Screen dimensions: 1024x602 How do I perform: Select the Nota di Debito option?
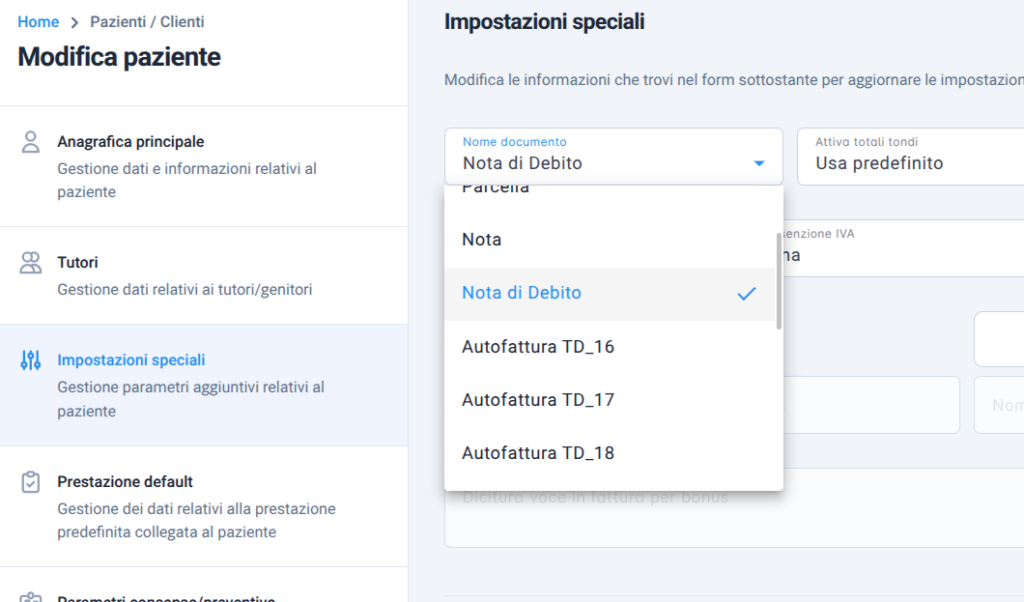[521, 293]
